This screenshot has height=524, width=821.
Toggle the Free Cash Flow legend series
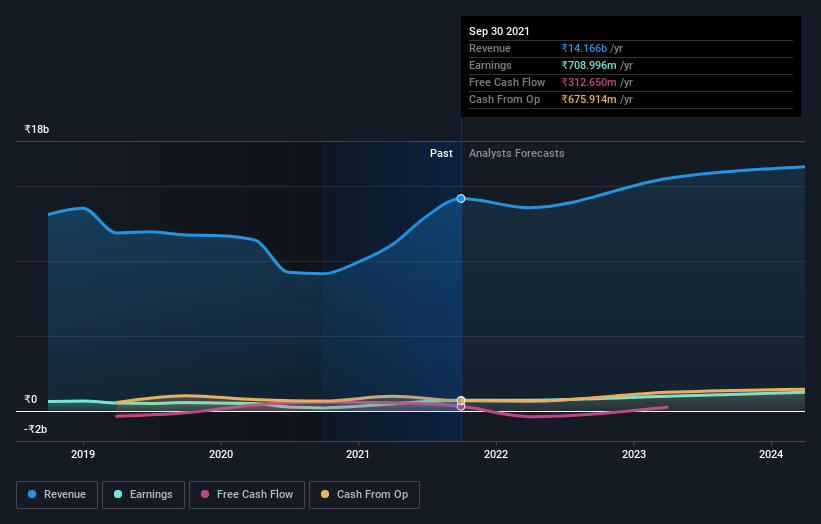point(247,495)
